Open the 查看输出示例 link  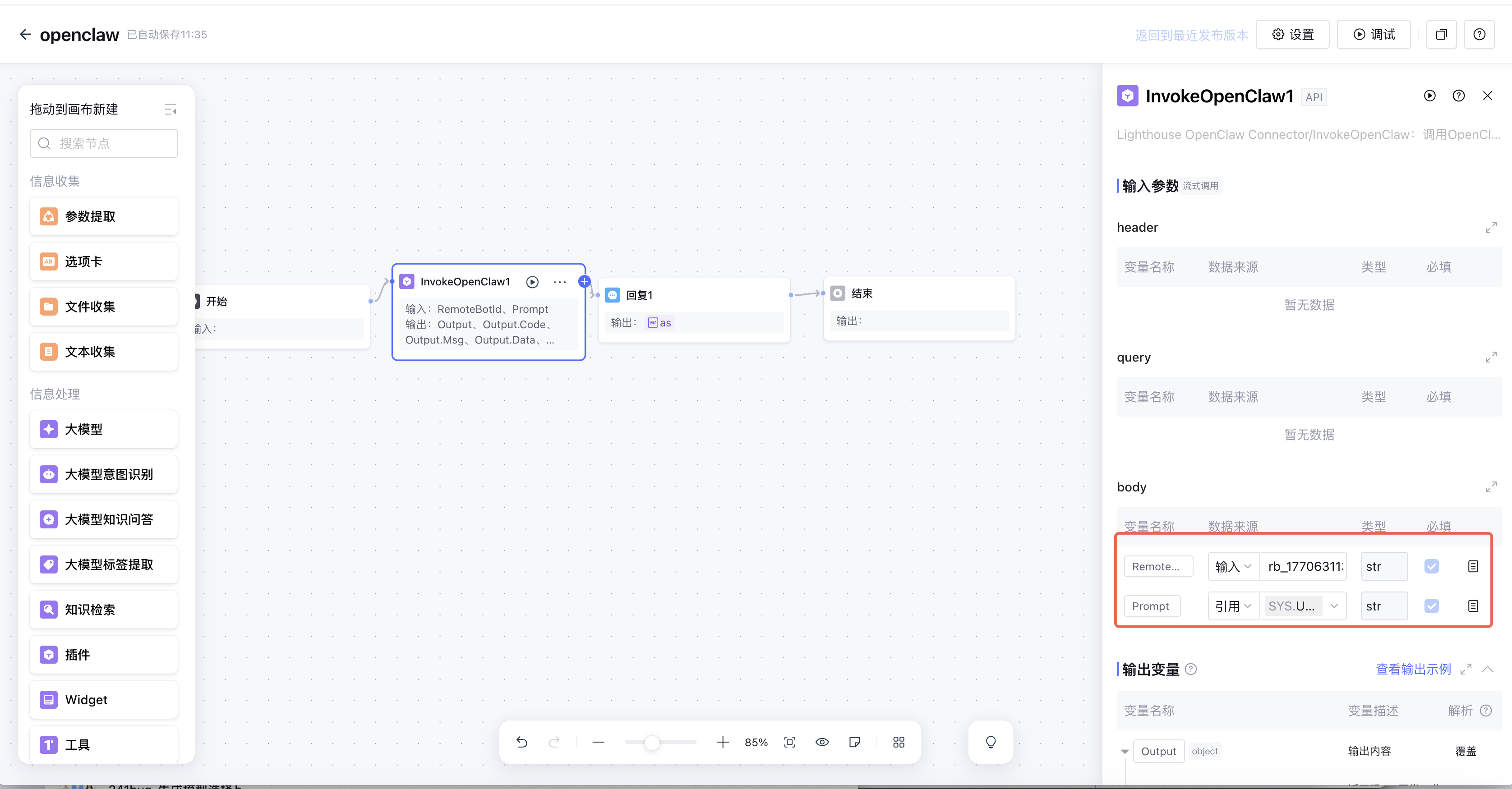[x=1413, y=670]
